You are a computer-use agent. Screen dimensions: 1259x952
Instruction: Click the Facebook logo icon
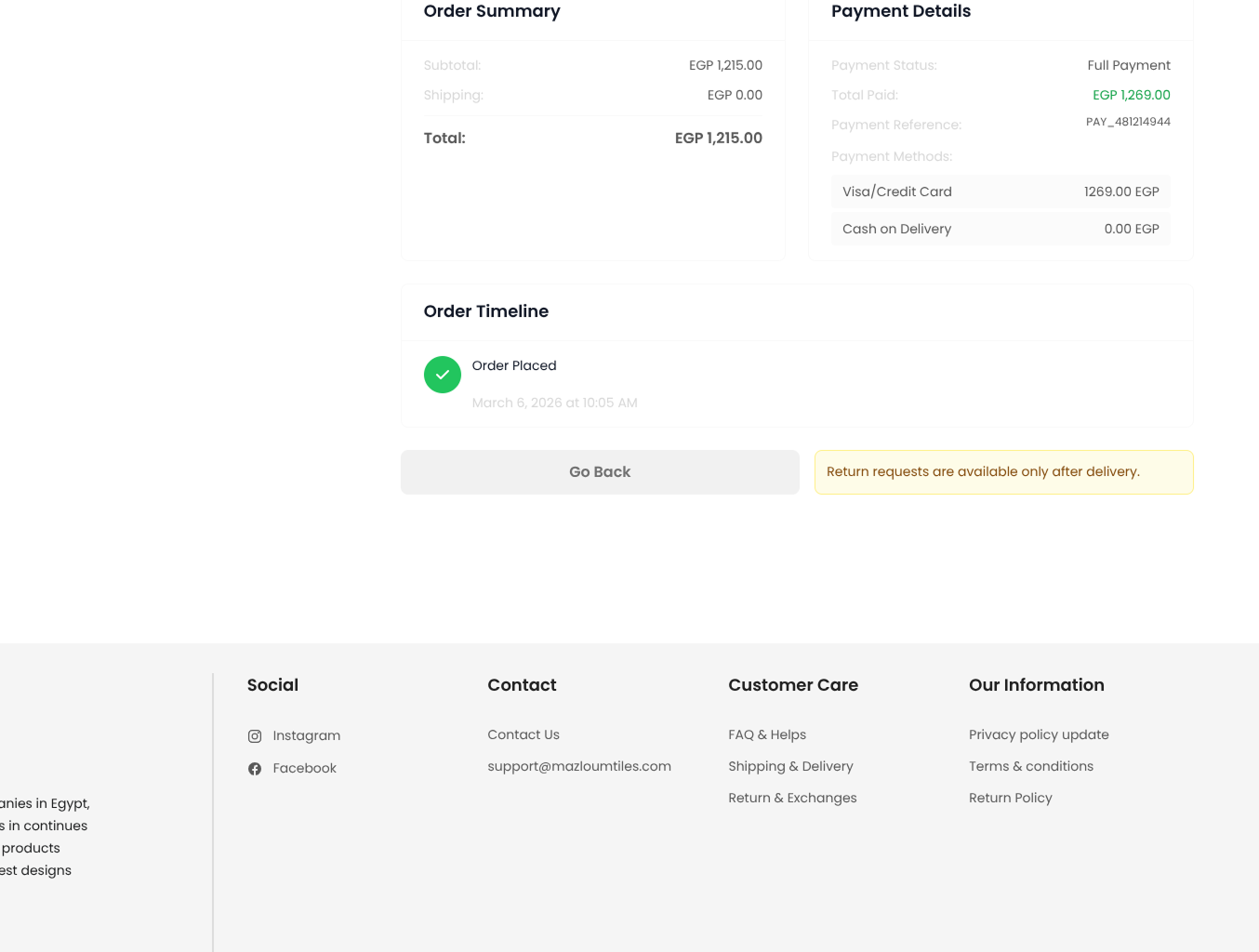click(x=255, y=769)
